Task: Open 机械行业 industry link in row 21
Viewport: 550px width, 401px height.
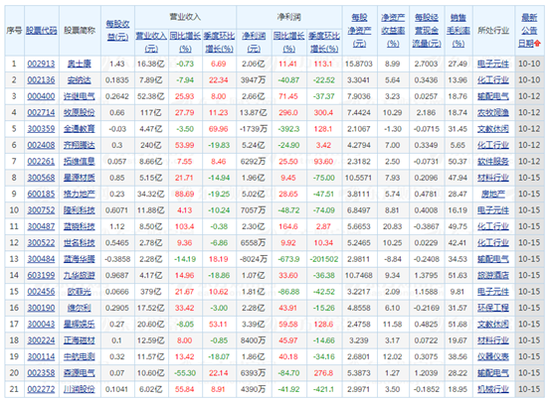Action: (493, 389)
